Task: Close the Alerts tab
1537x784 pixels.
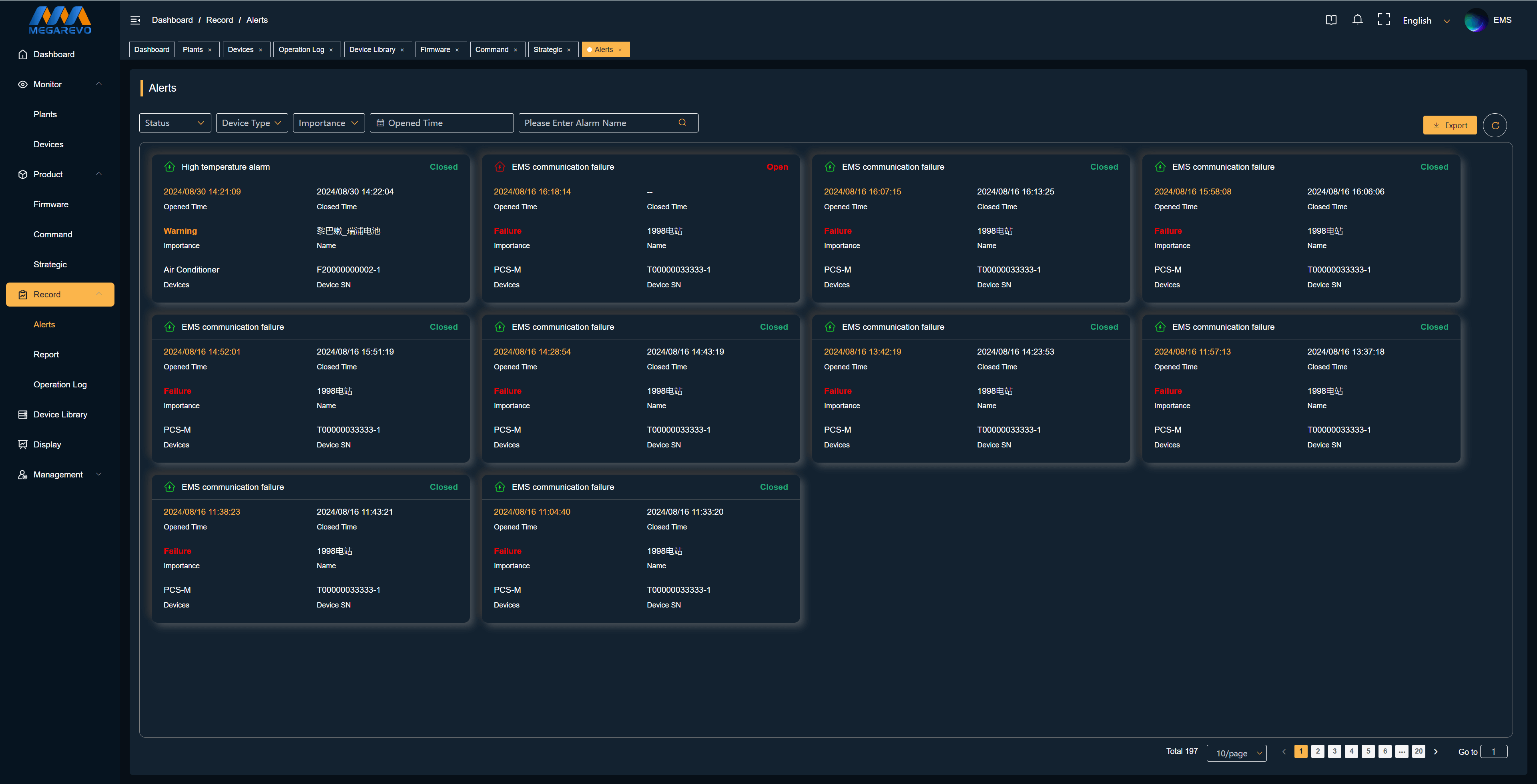Action: point(620,50)
